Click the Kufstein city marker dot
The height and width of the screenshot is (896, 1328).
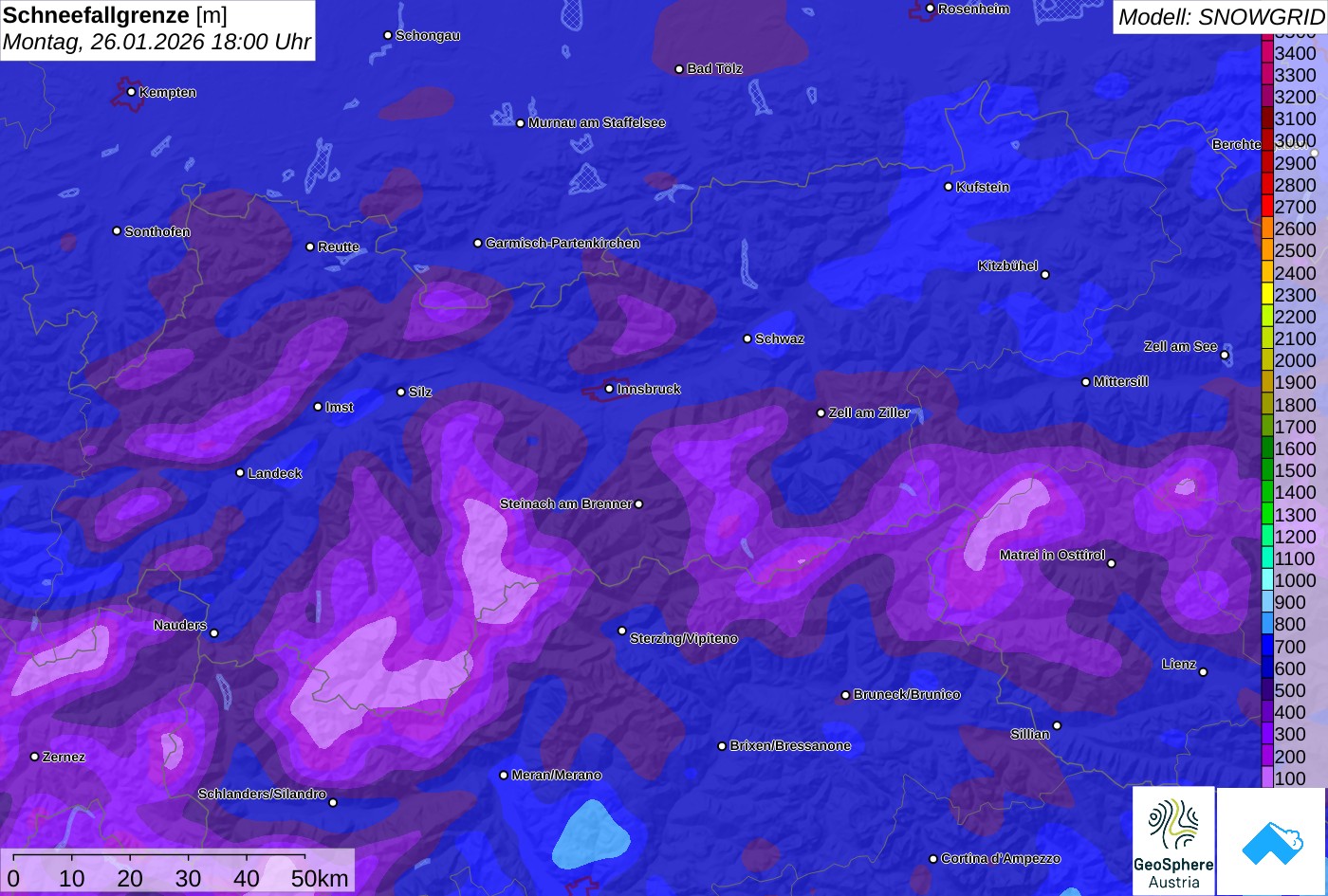[948, 187]
